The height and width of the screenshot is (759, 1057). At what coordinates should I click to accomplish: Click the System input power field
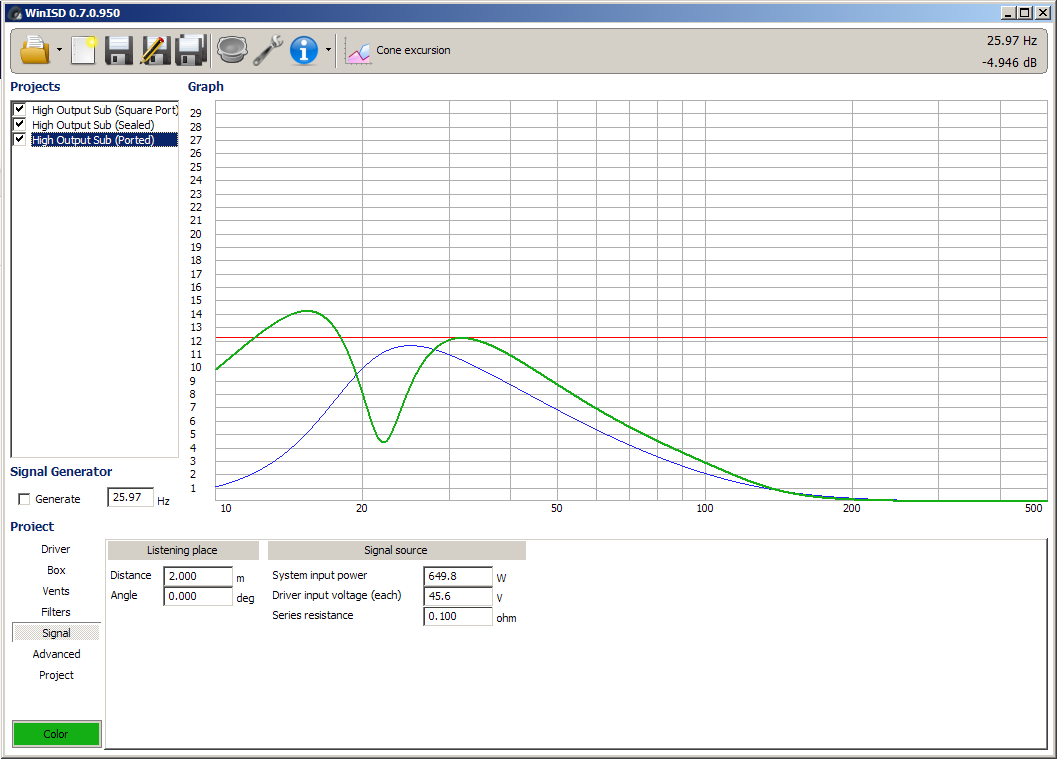click(458, 576)
